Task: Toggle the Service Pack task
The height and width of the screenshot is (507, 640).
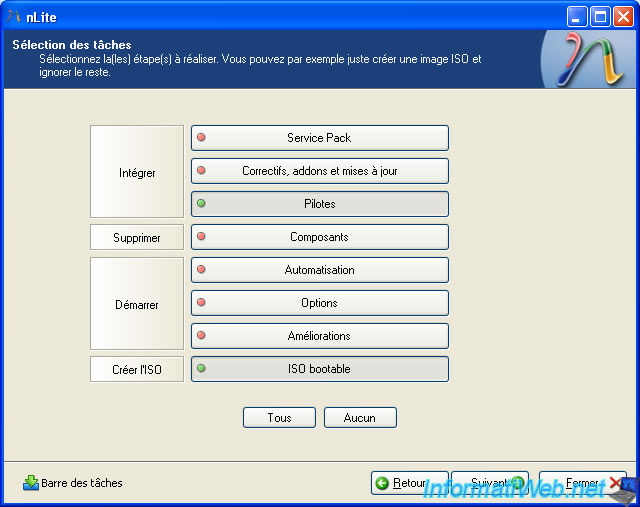Action: coord(320,138)
